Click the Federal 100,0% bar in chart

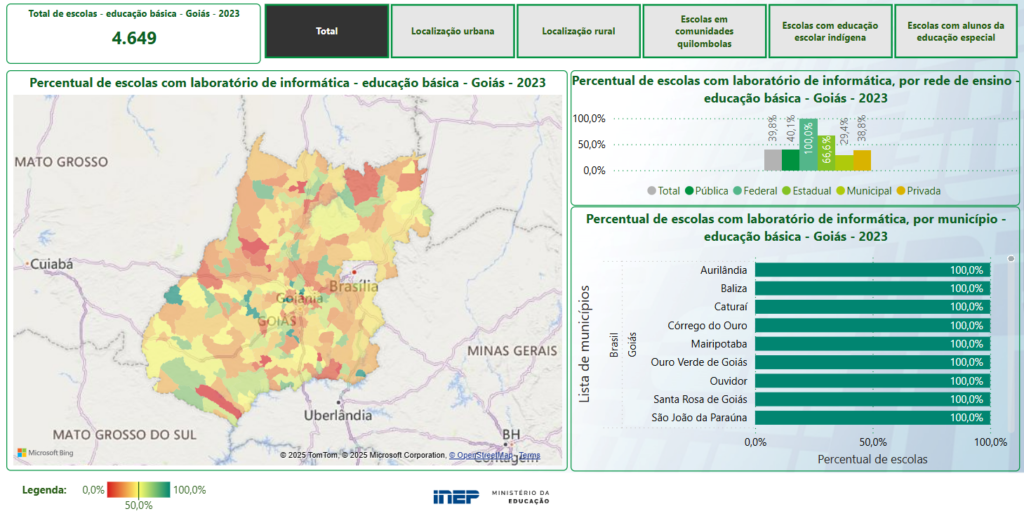pyautogui.click(x=808, y=145)
